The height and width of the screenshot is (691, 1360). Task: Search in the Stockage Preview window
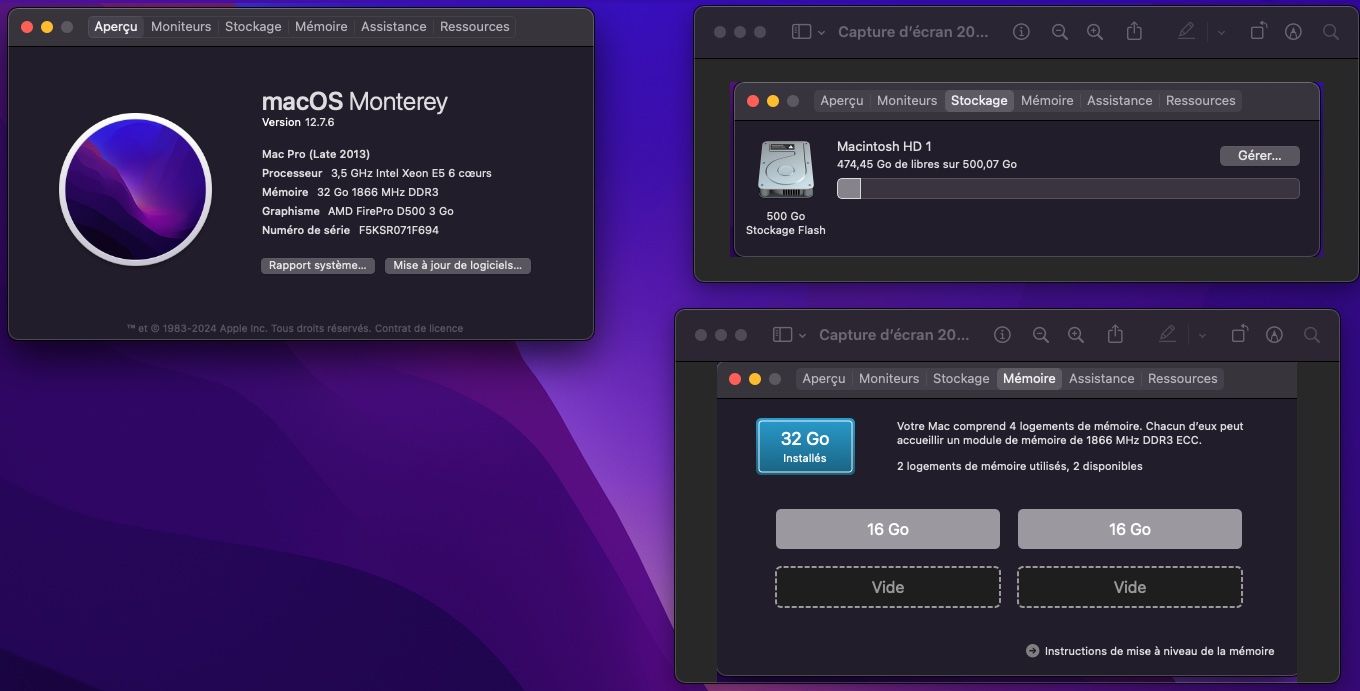(1331, 32)
